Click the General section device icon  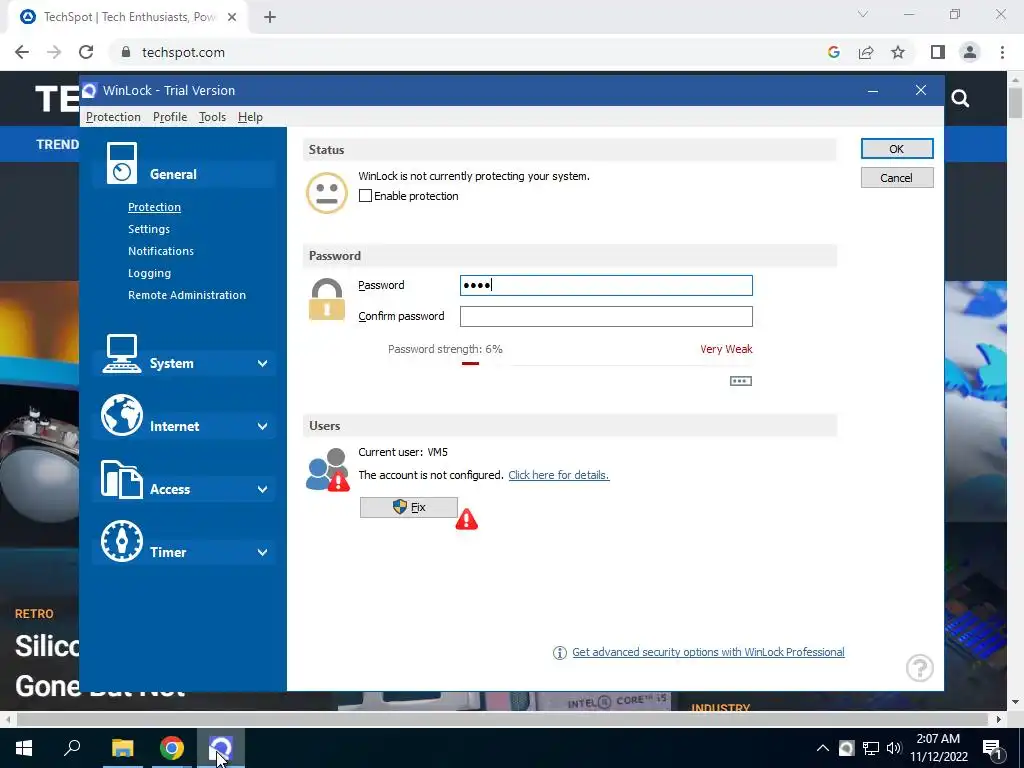click(121, 163)
